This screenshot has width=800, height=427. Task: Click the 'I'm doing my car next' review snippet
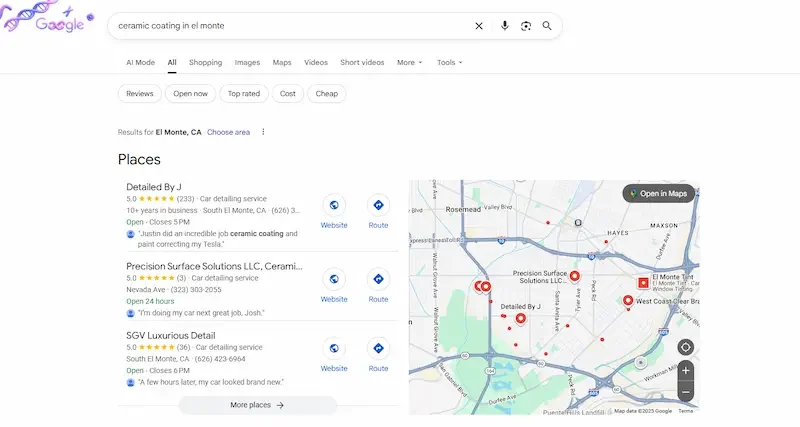click(x=201, y=313)
